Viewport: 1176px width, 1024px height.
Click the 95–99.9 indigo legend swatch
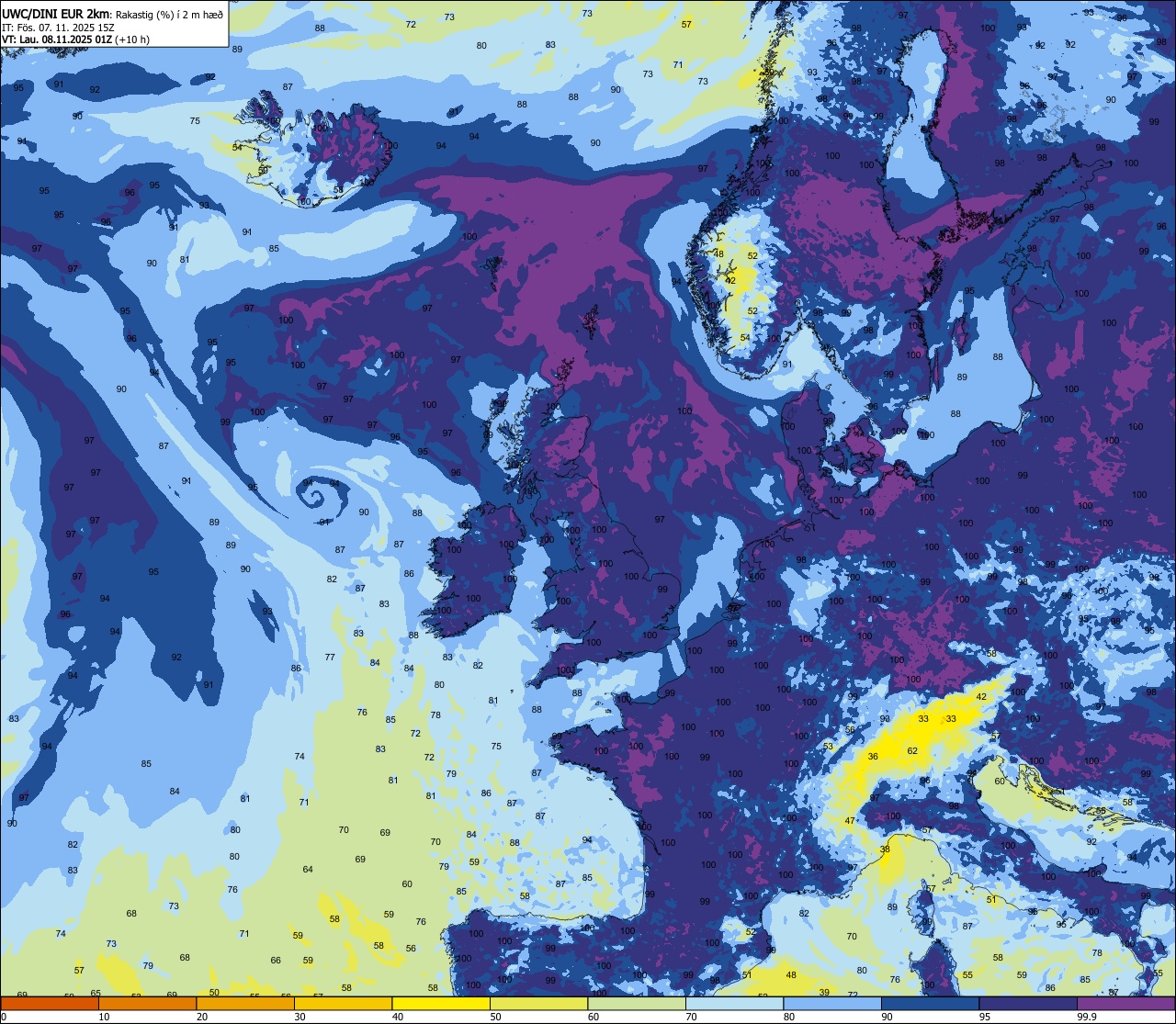(x=1028, y=1003)
